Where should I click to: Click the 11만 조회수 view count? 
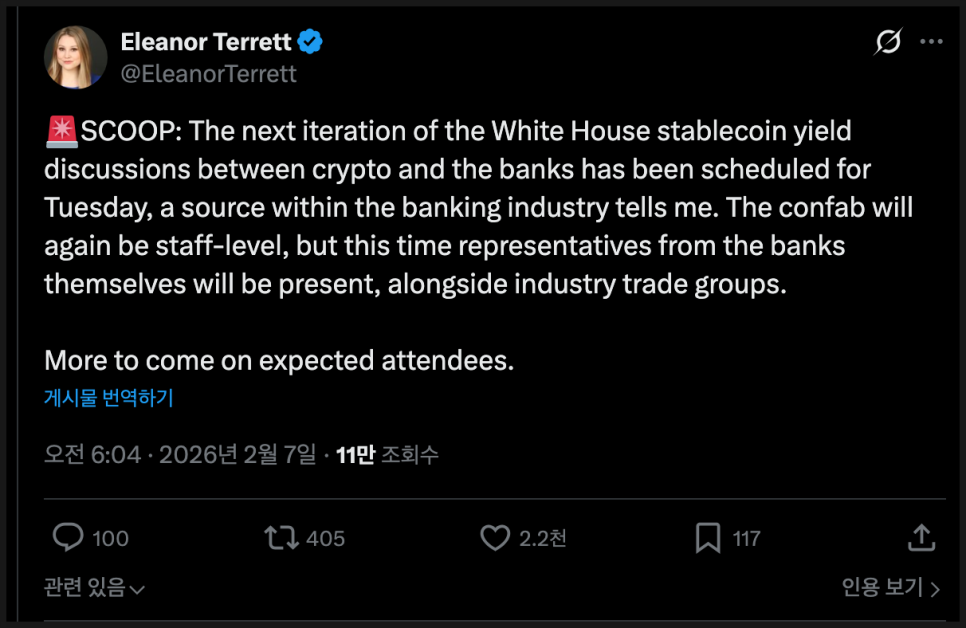387,455
